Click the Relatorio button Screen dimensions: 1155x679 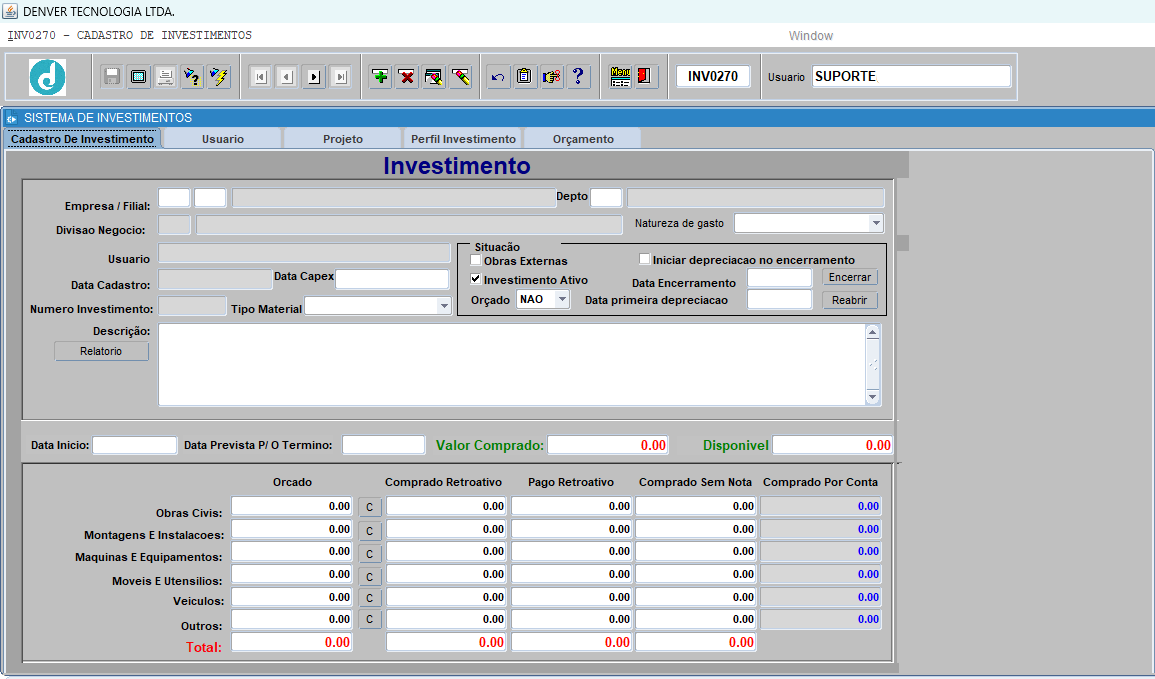(101, 351)
